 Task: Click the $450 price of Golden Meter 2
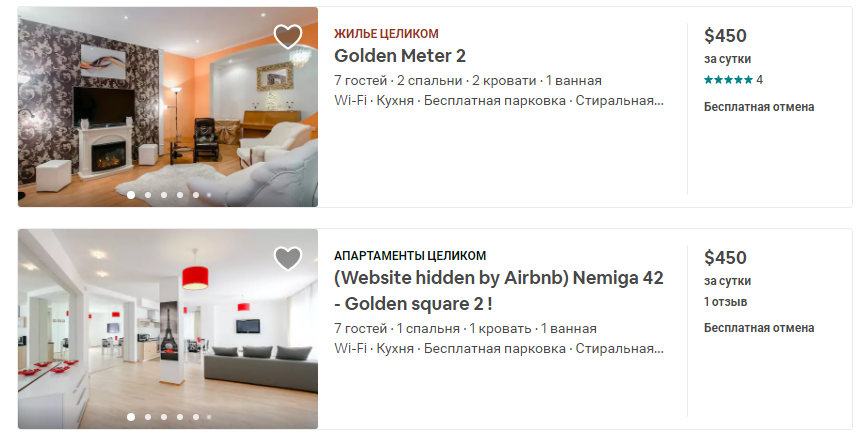click(725, 36)
